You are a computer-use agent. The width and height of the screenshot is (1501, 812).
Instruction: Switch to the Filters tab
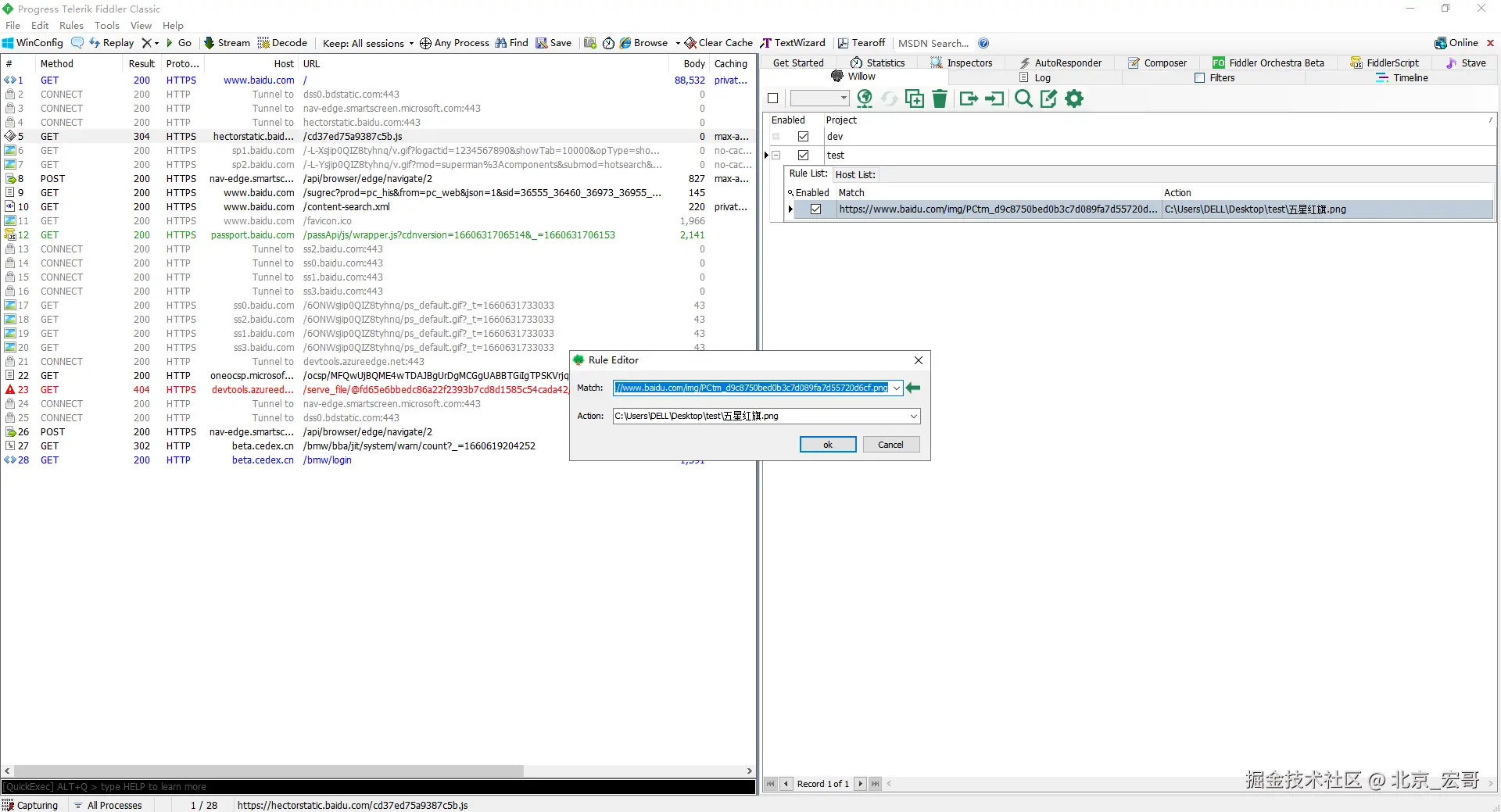1215,77
